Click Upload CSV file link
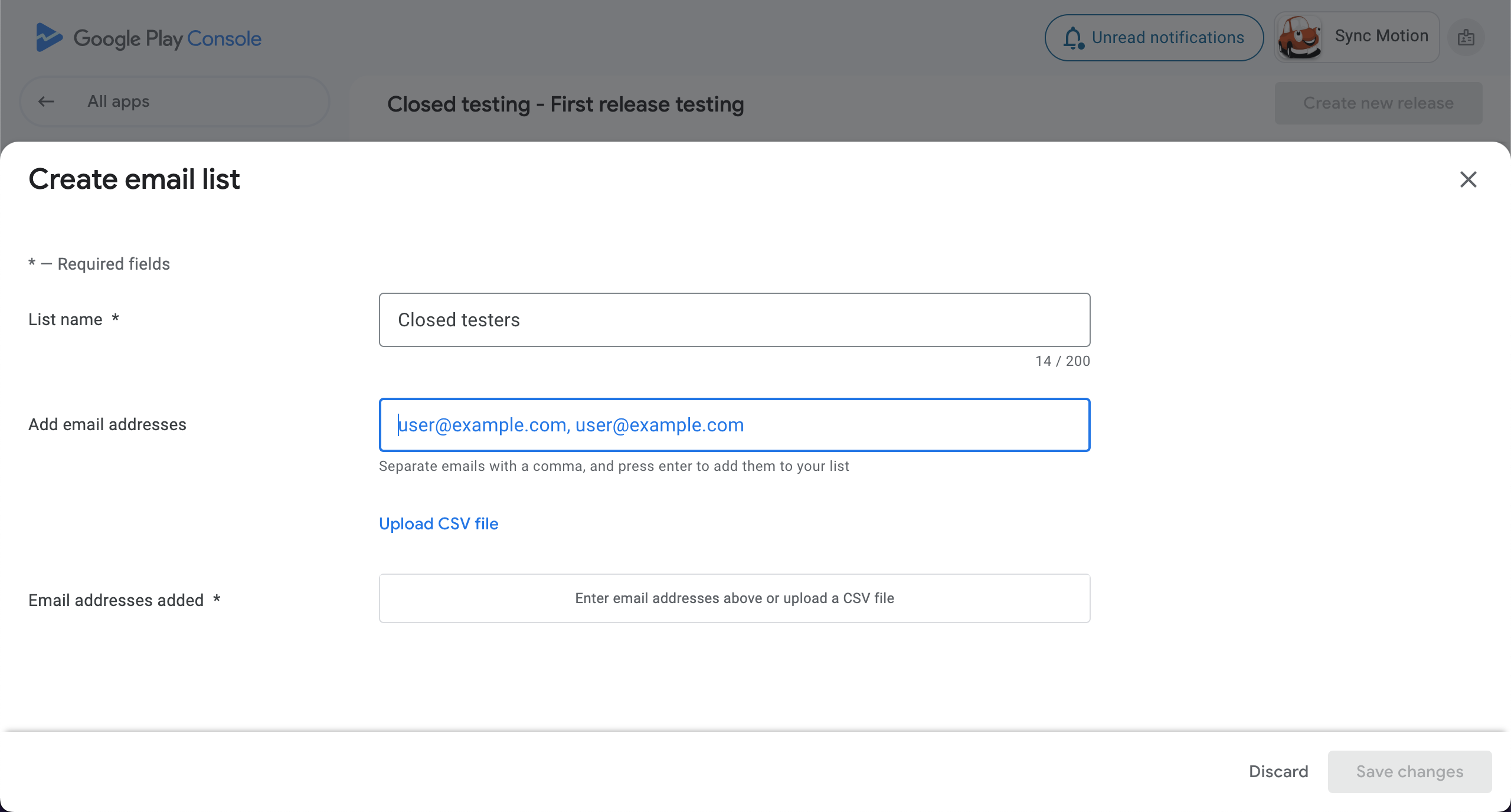The image size is (1511, 812). 439,523
